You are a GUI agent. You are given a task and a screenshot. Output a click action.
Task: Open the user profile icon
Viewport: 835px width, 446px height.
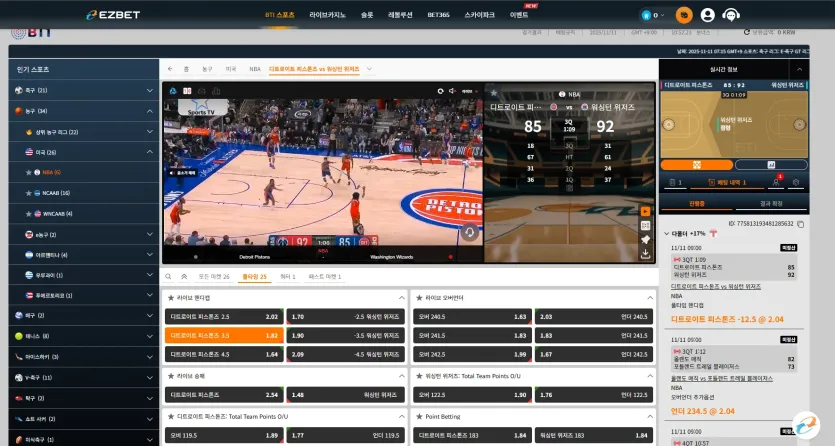pyautogui.click(x=708, y=15)
